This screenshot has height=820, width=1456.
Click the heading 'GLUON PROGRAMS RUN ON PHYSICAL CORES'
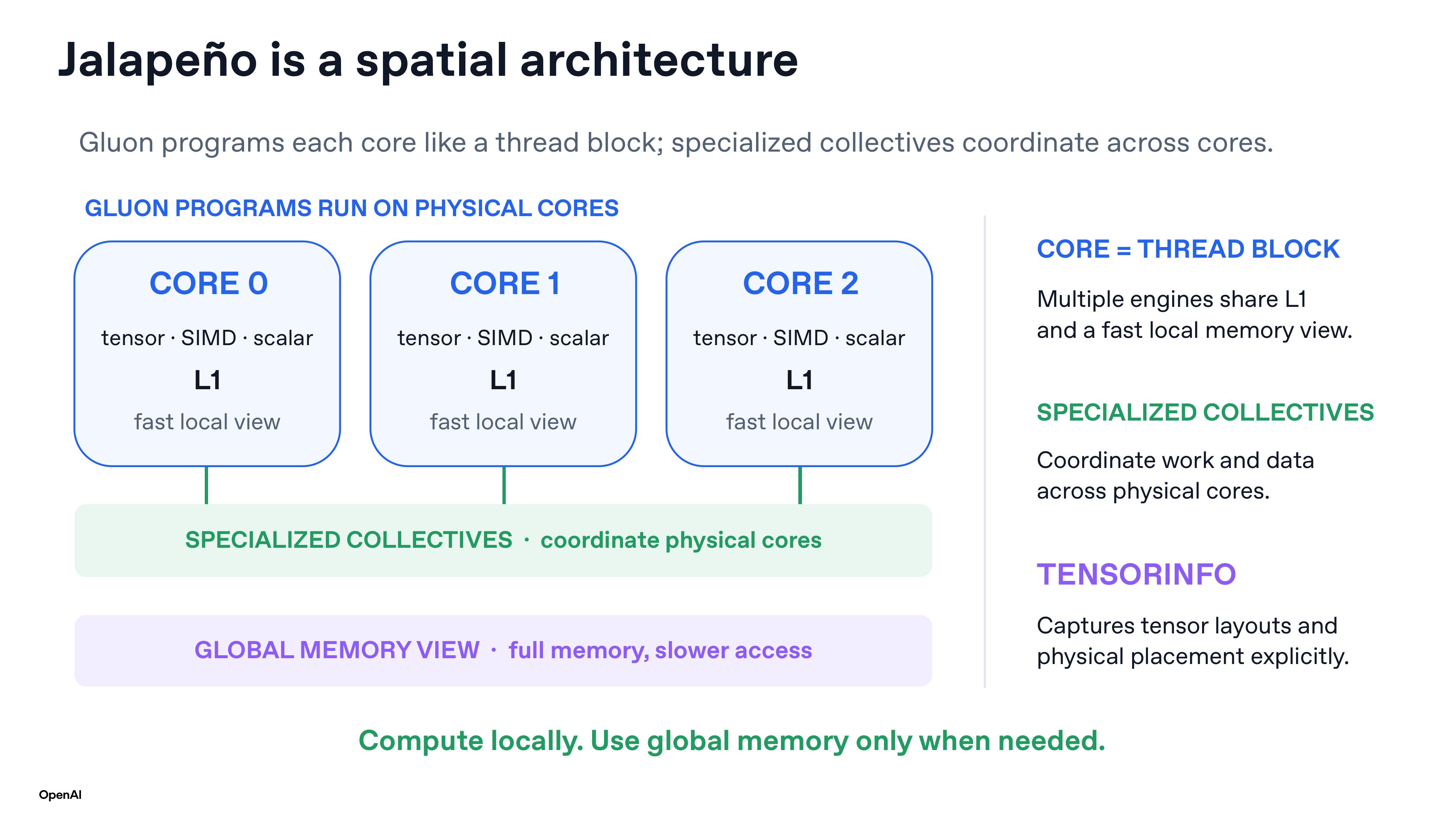[352, 208]
